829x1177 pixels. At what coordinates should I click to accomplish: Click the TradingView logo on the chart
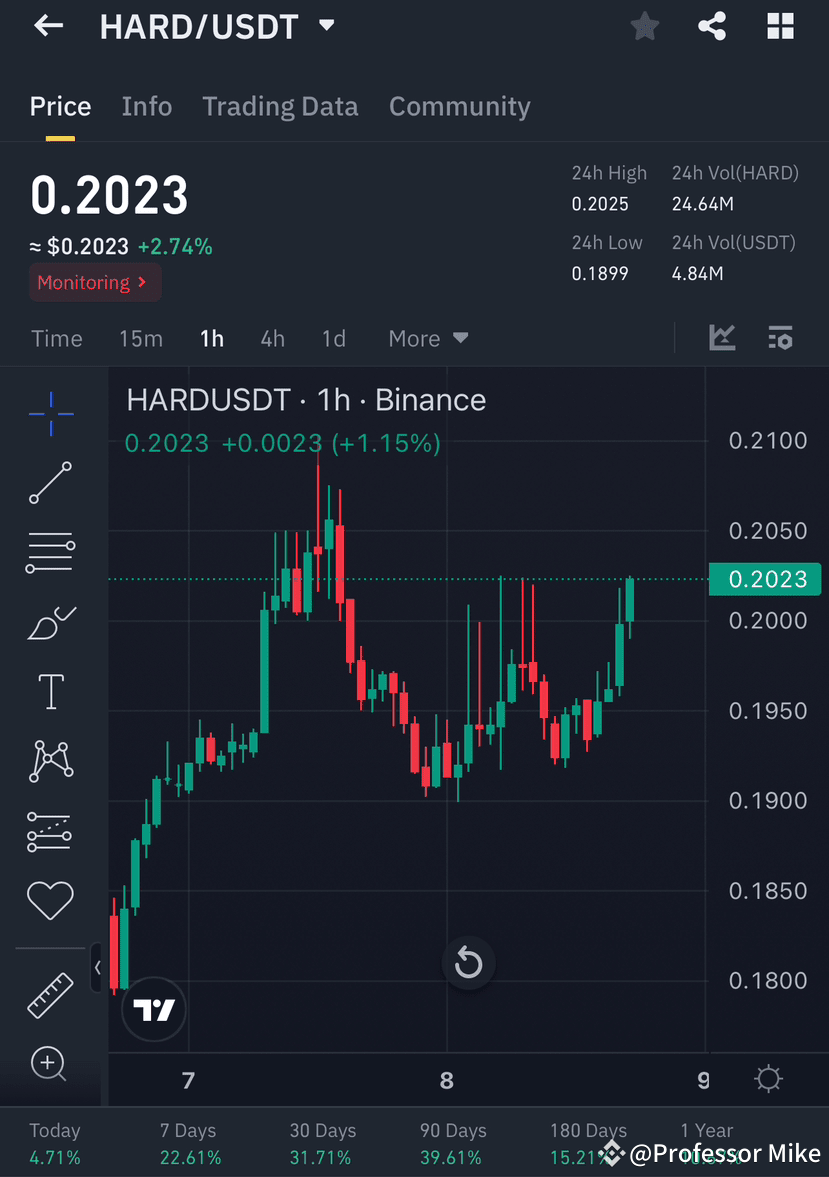(153, 1009)
